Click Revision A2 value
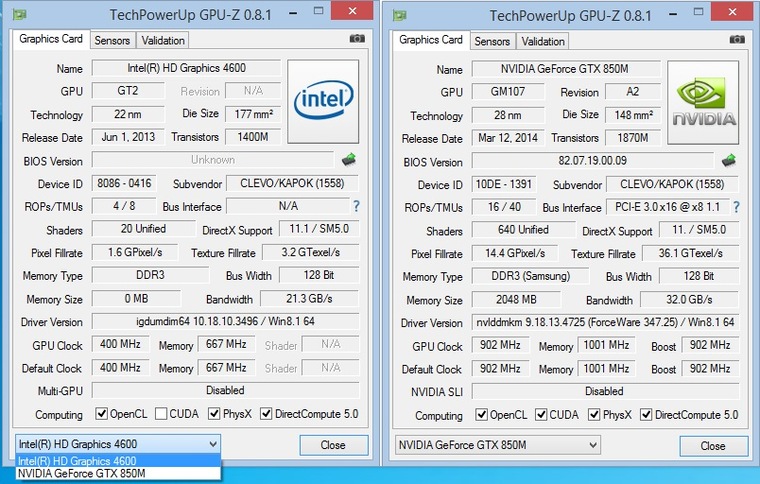The height and width of the screenshot is (484, 760). click(633, 92)
